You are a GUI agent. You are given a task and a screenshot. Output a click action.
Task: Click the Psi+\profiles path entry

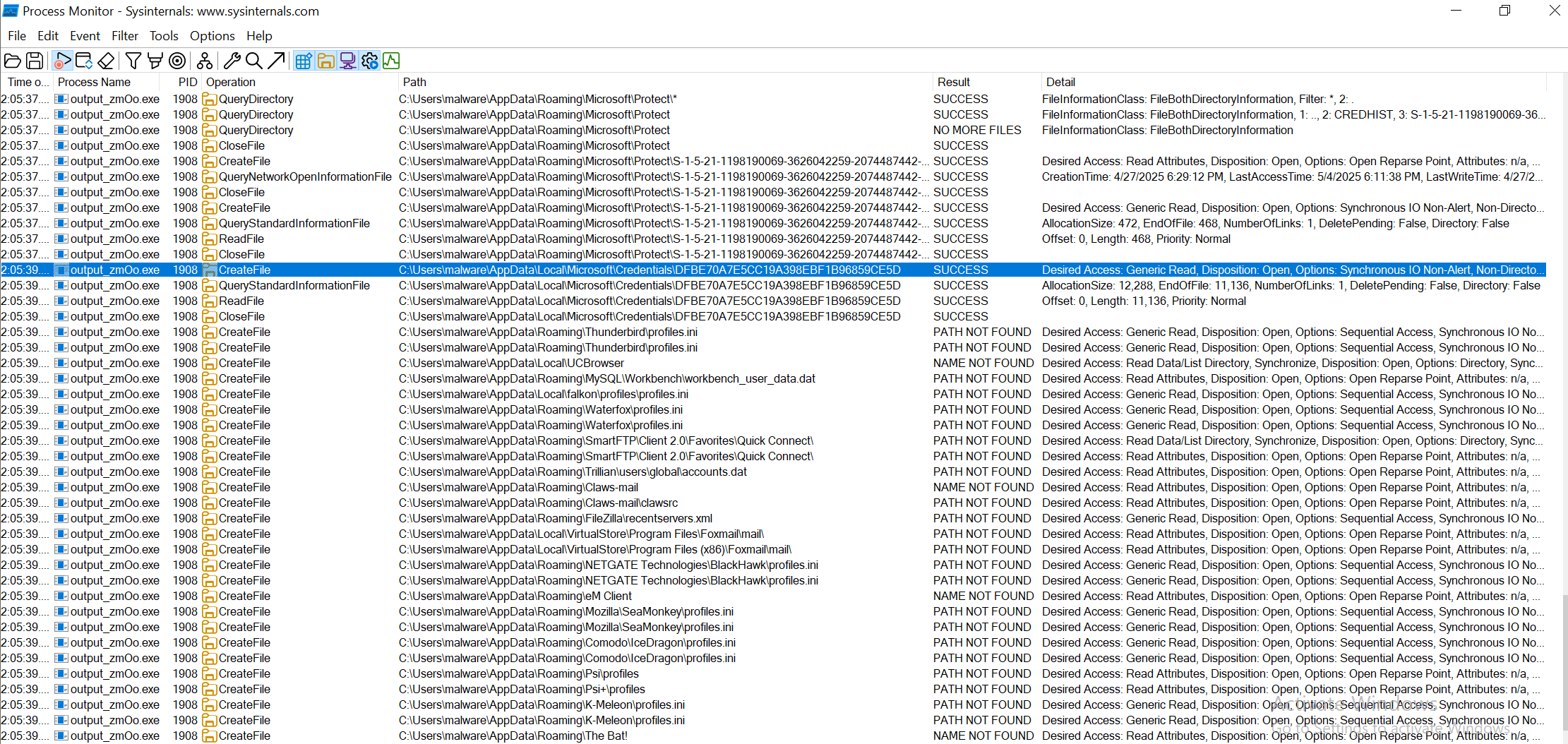coord(522,689)
